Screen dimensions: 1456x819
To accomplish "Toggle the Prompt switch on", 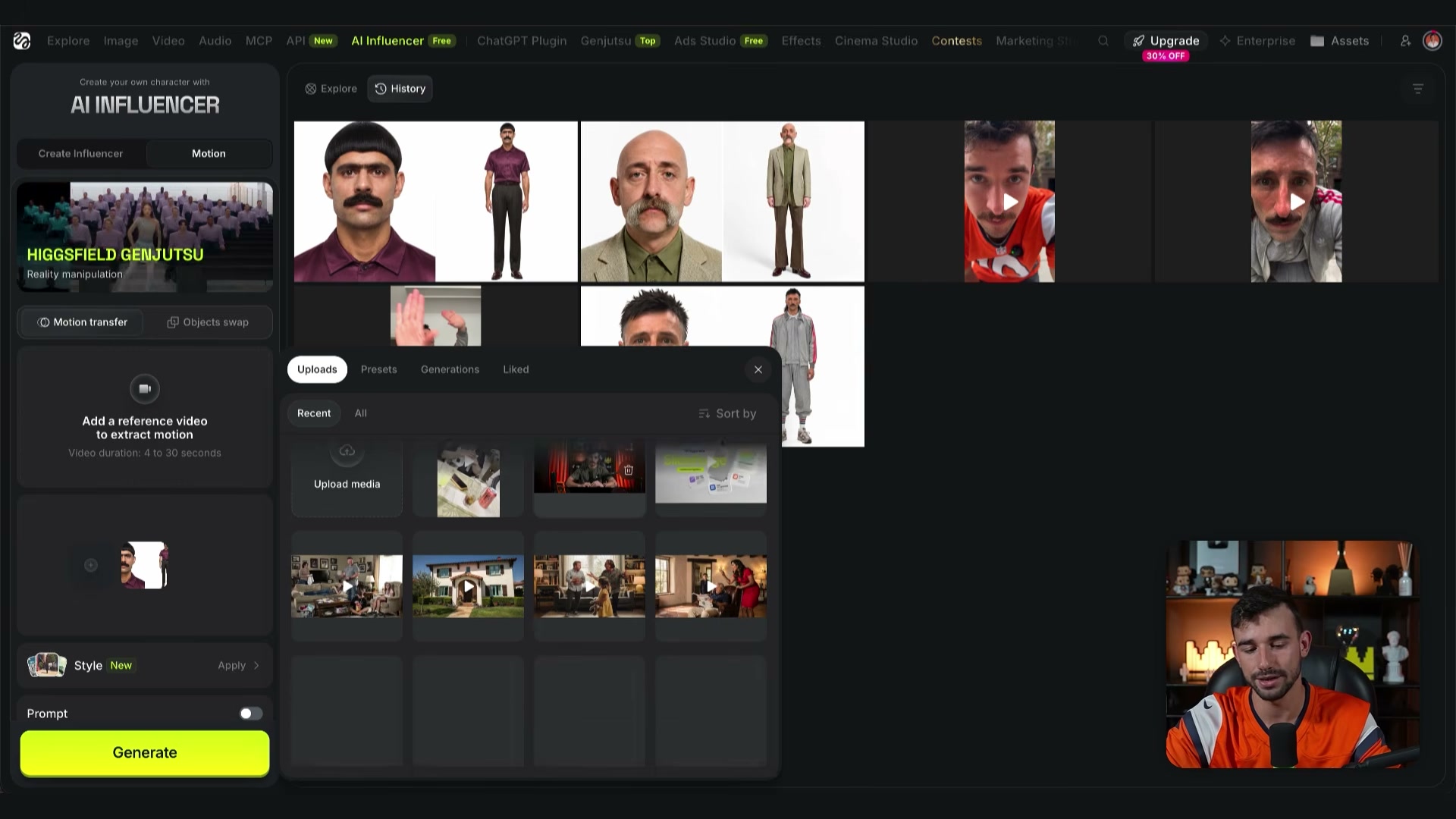I will (x=251, y=714).
